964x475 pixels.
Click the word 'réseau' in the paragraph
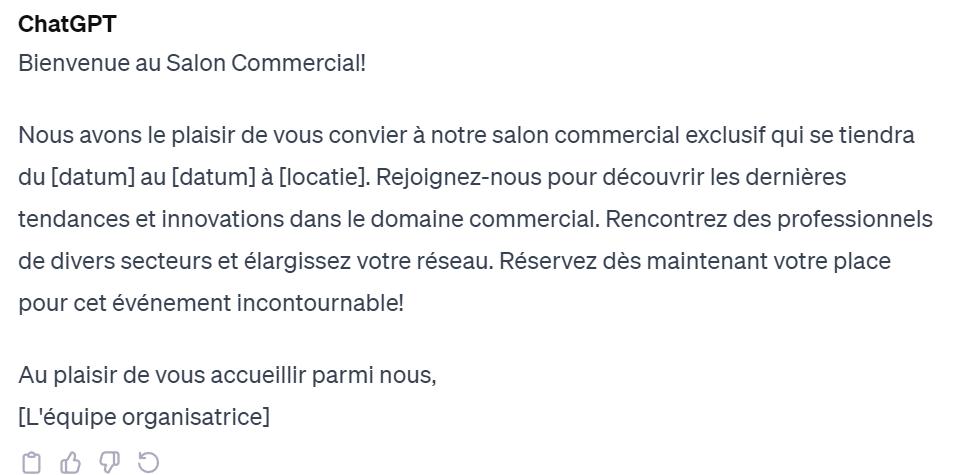tap(457, 261)
